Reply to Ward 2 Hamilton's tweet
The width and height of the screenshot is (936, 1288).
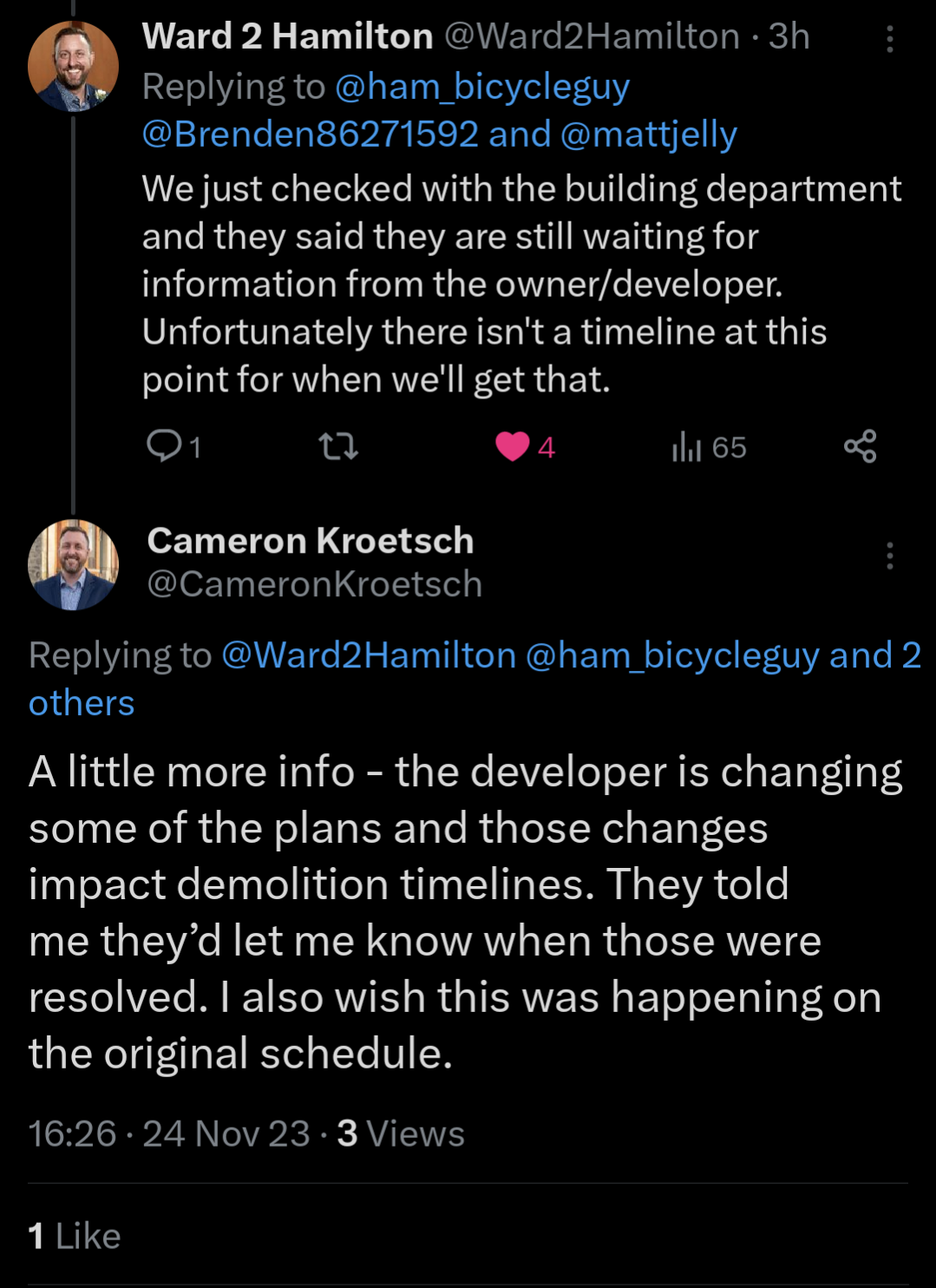[x=164, y=446]
